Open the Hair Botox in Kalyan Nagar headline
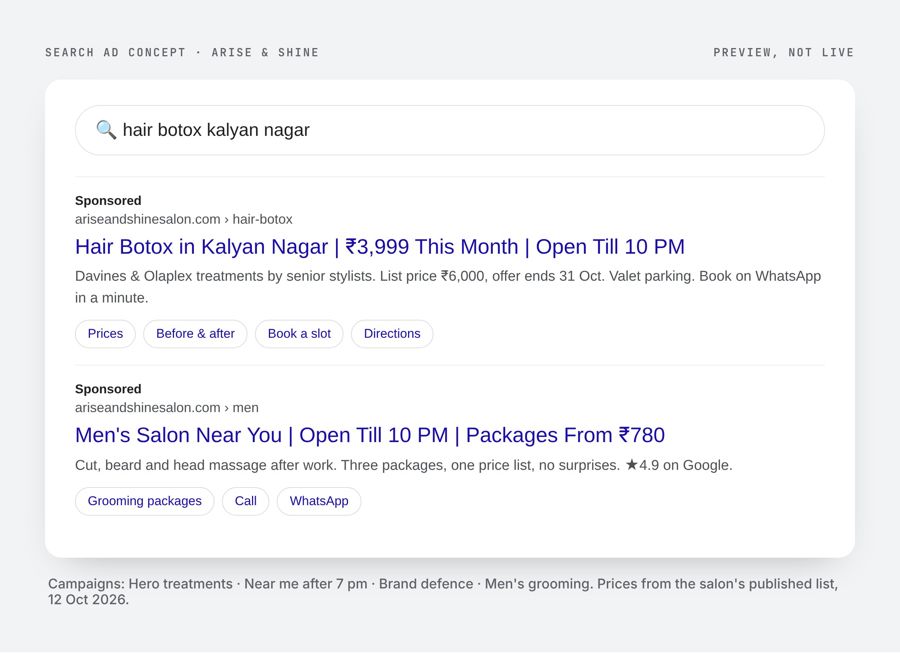This screenshot has width=900, height=653. [x=379, y=247]
